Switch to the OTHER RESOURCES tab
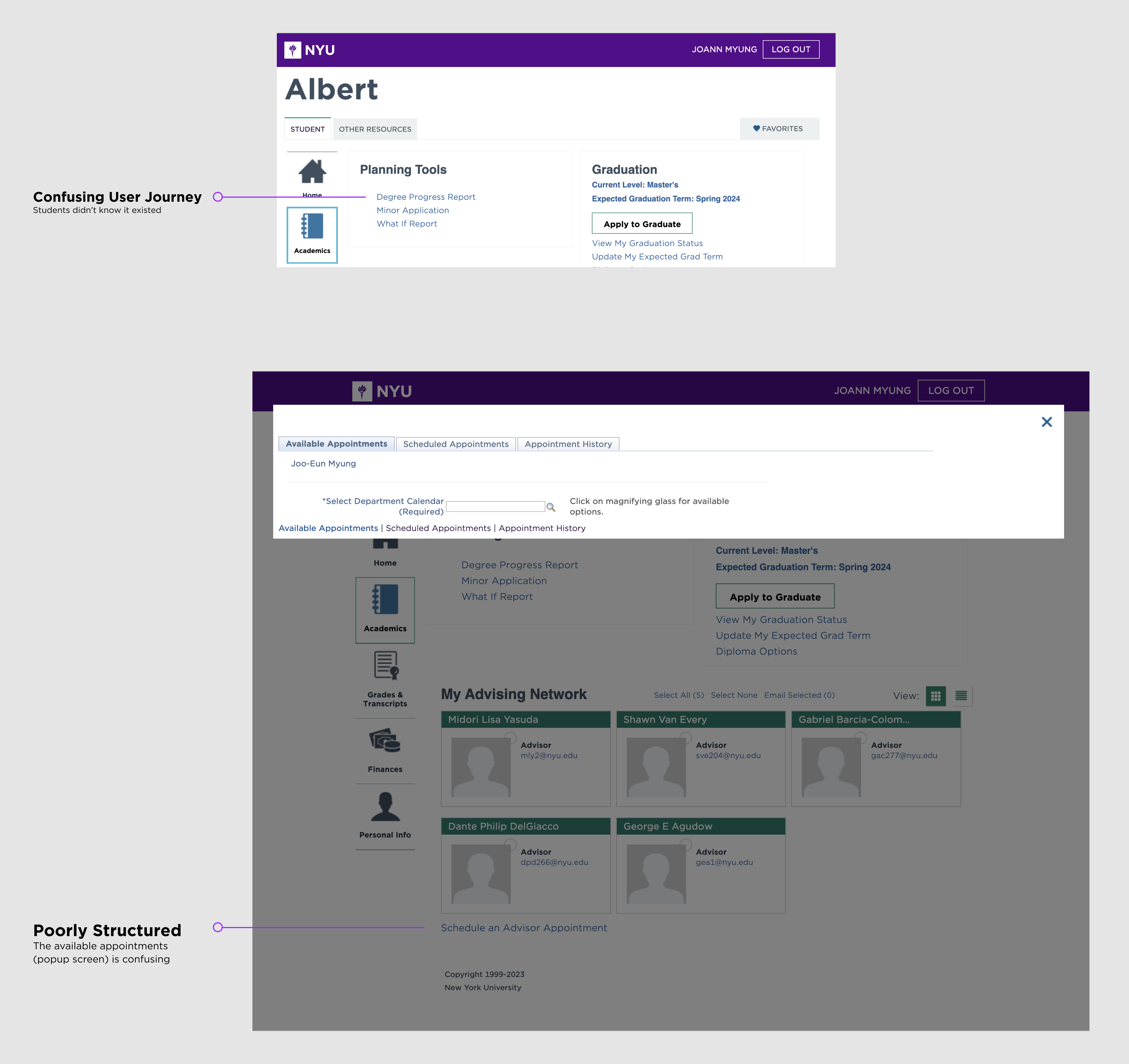This screenshot has height=1064, width=1129. 375,129
